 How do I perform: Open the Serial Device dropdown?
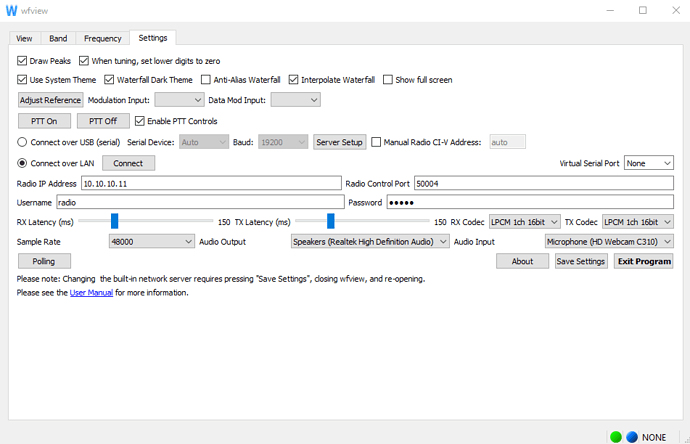204,142
